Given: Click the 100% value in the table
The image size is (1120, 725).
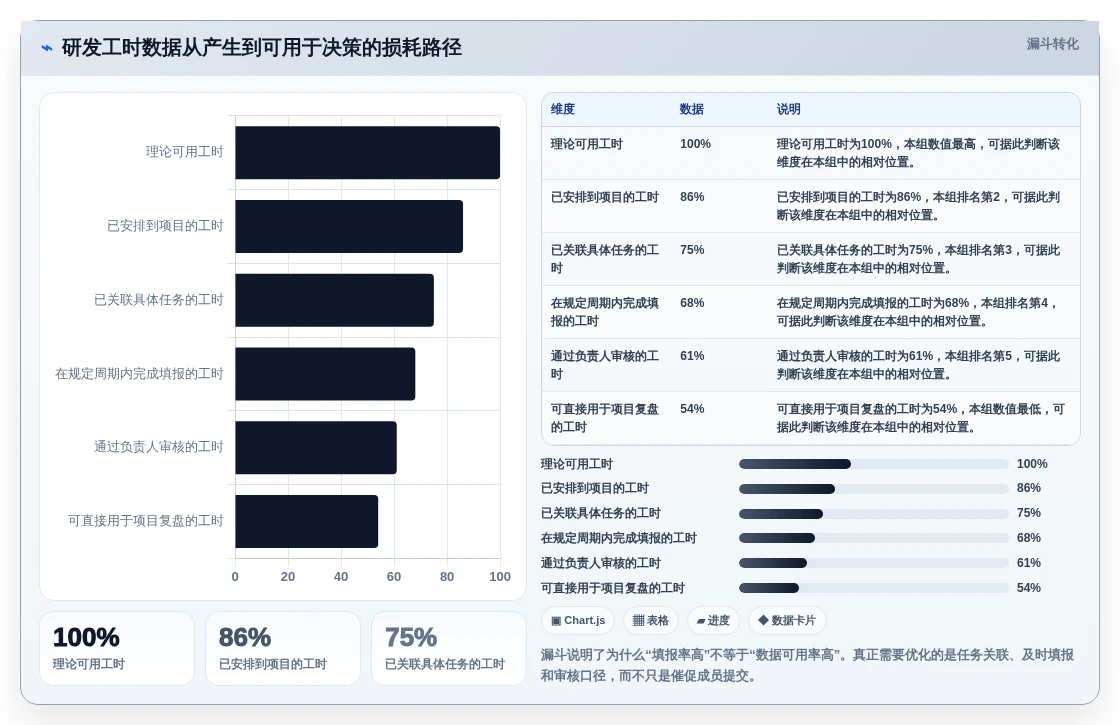Looking at the screenshot, I should click(x=695, y=144).
